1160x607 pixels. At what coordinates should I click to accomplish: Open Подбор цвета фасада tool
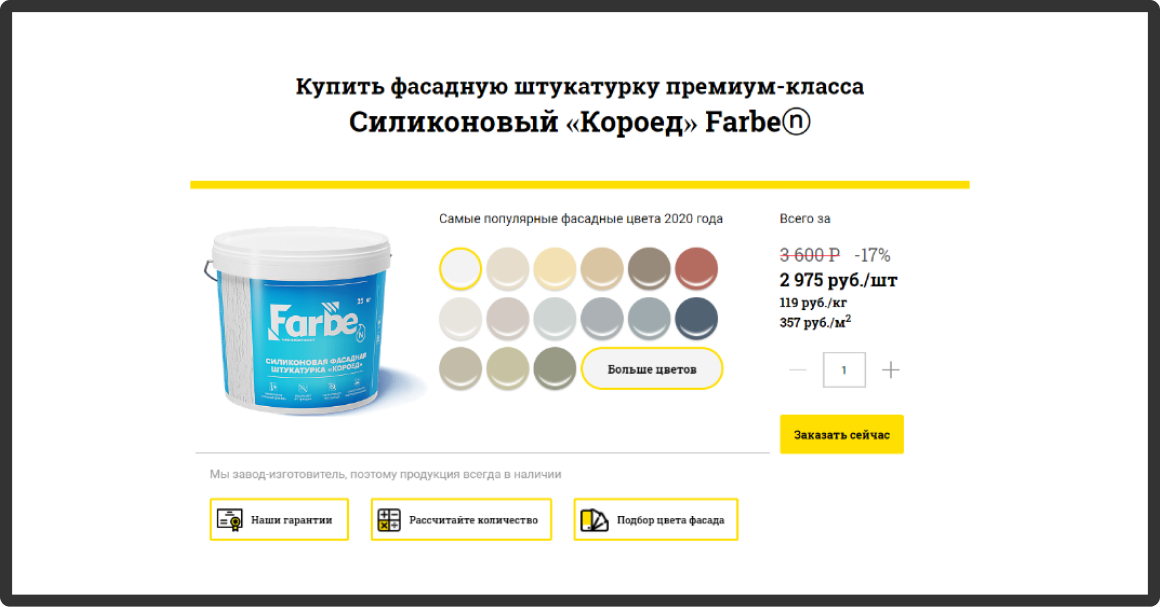(x=655, y=520)
